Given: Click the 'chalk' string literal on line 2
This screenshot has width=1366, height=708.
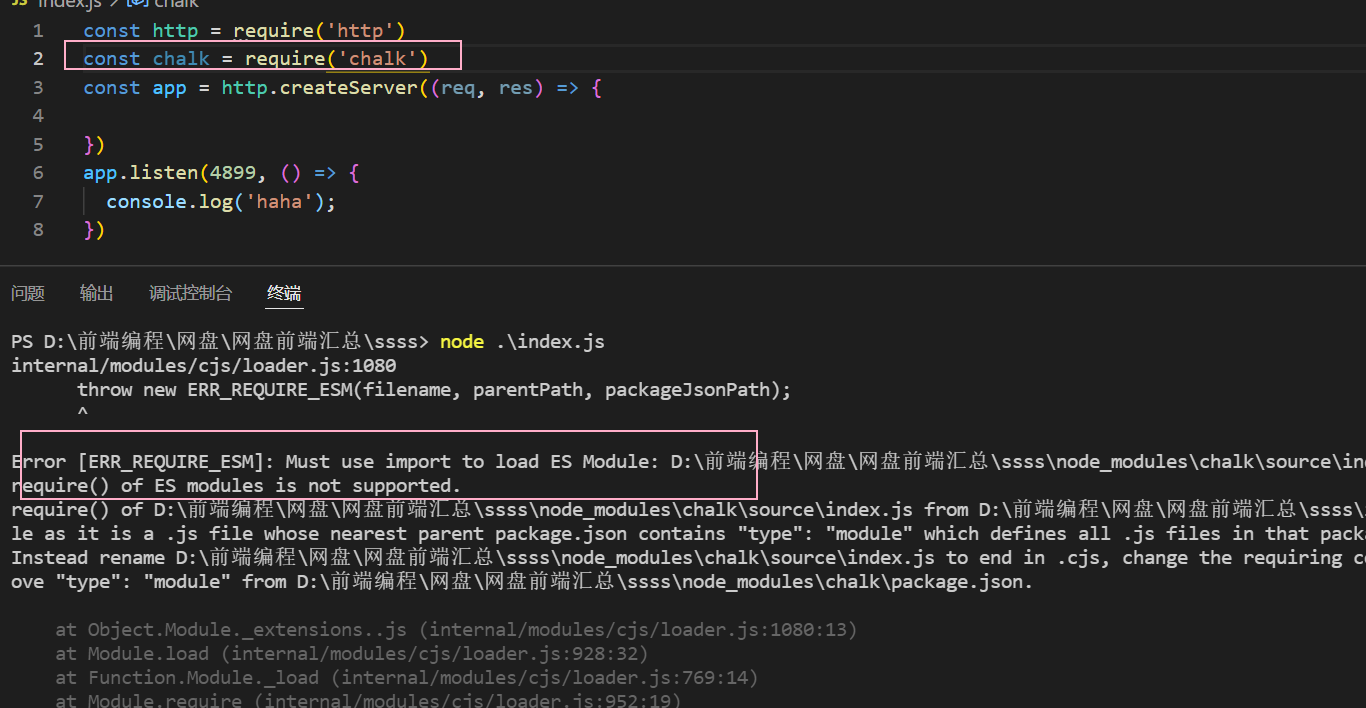Looking at the screenshot, I should coord(378,58).
